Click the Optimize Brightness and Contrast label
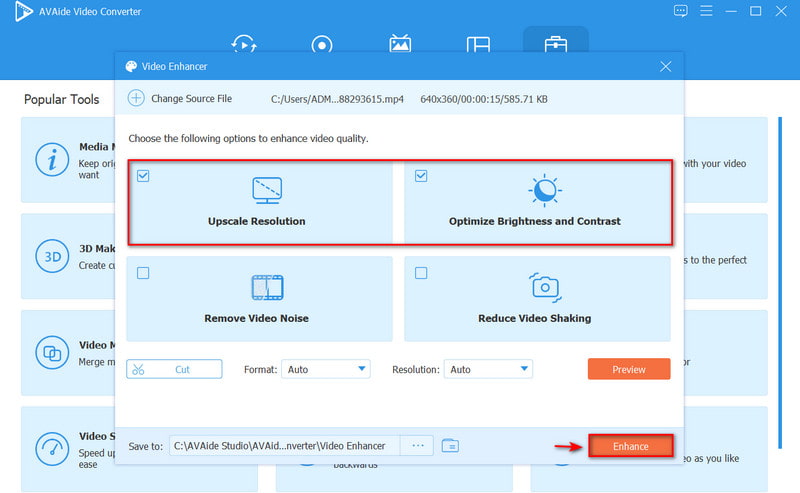 click(x=535, y=221)
